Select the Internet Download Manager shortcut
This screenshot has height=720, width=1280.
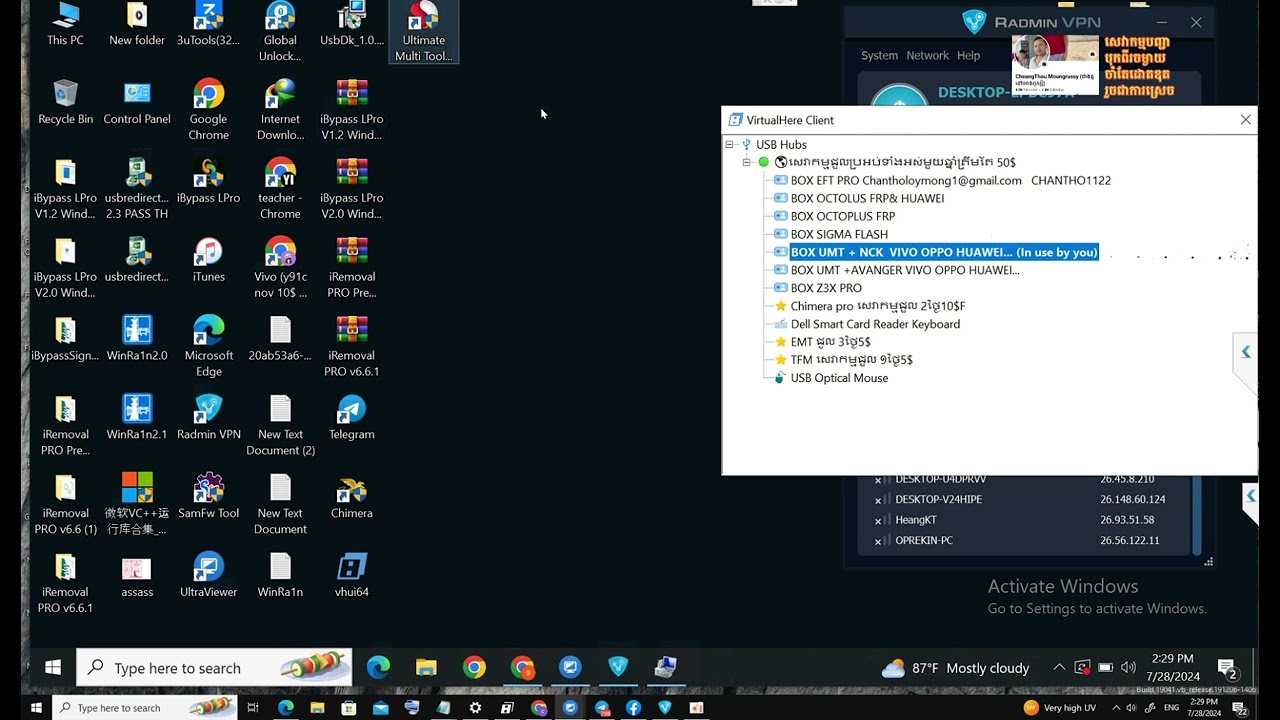point(280,110)
